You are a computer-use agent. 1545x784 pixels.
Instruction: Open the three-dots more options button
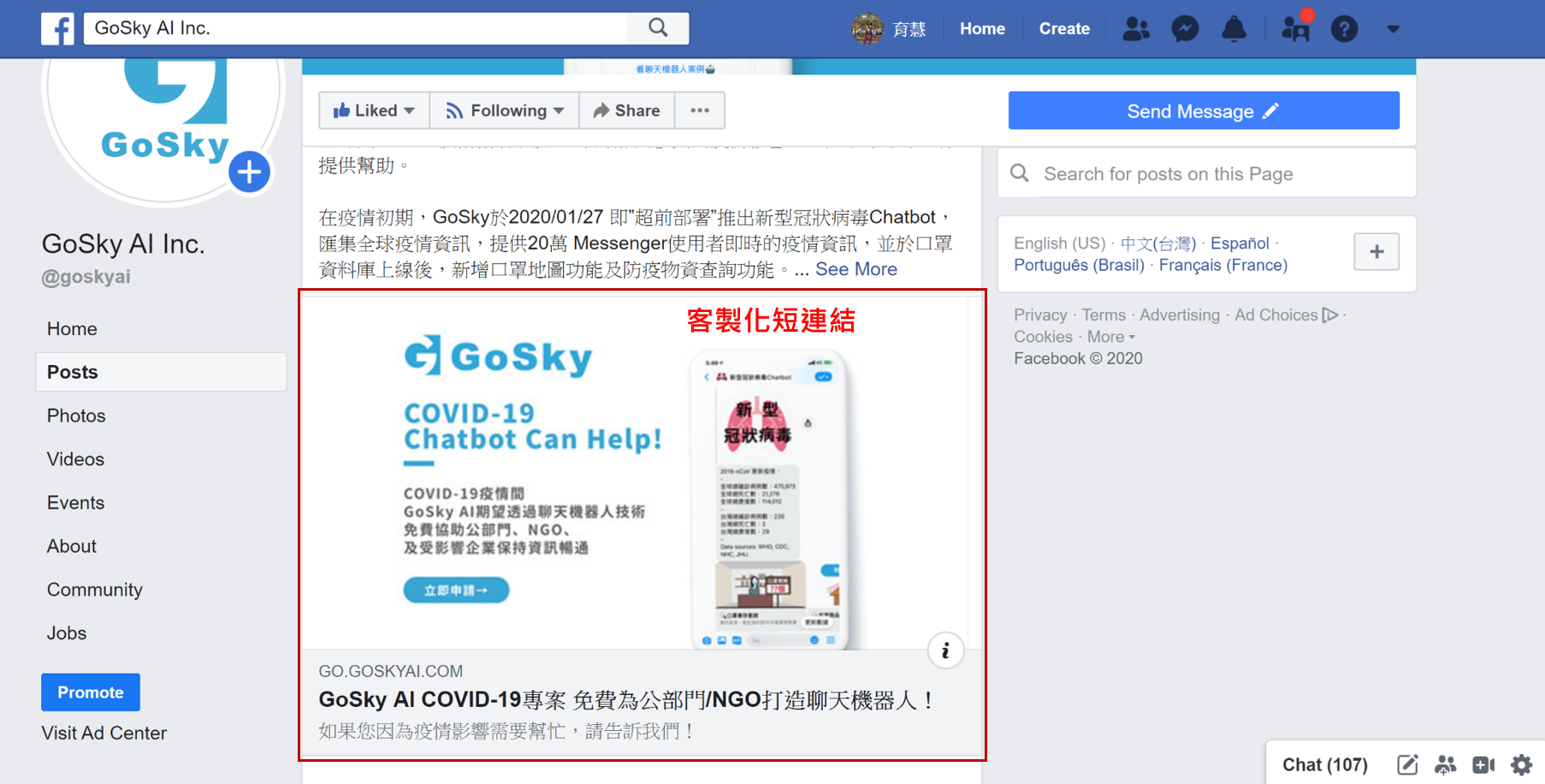pos(700,110)
